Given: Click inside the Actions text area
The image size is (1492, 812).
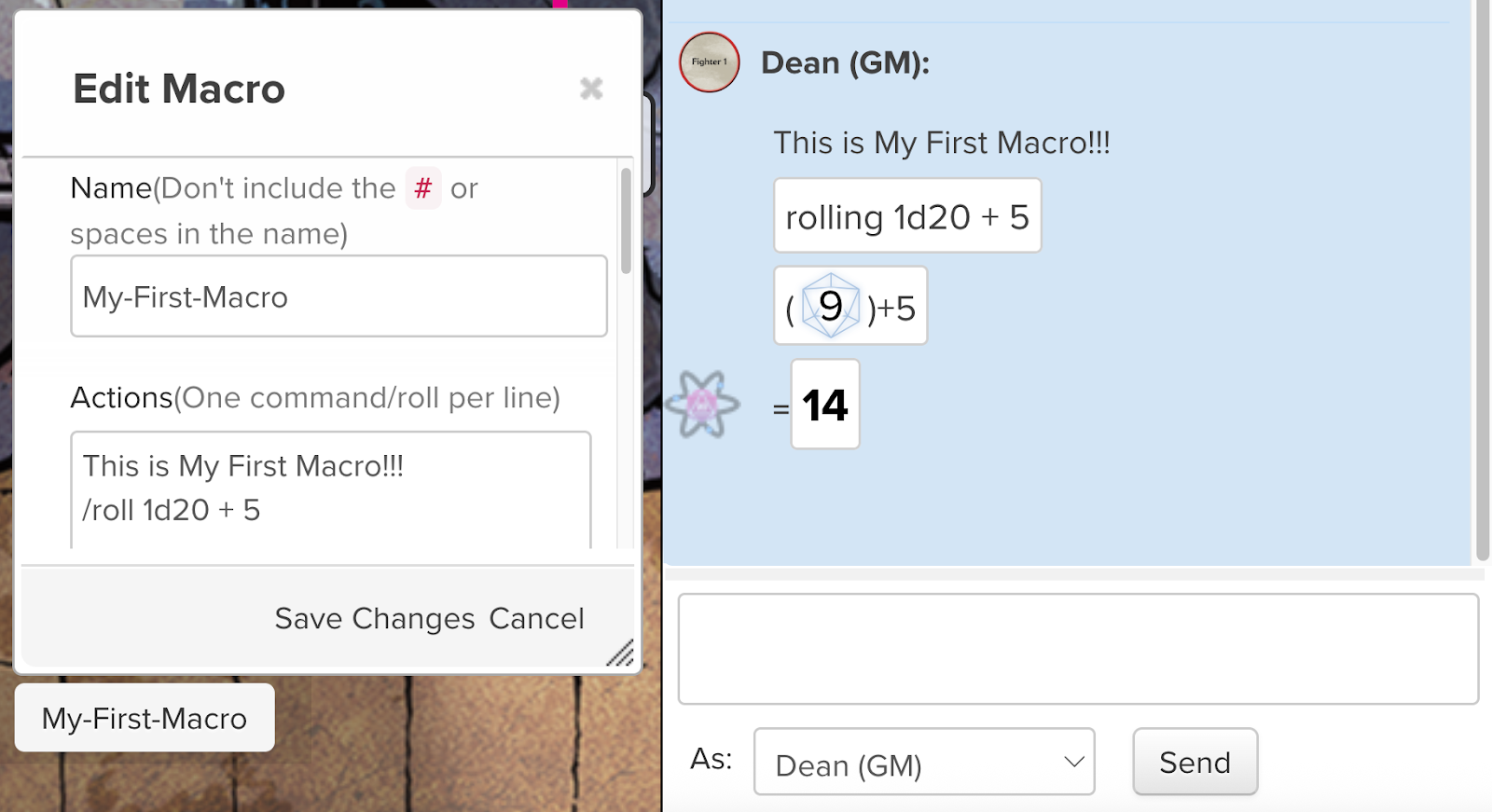Looking at the screenshot, I should click(x=331, y=489).
